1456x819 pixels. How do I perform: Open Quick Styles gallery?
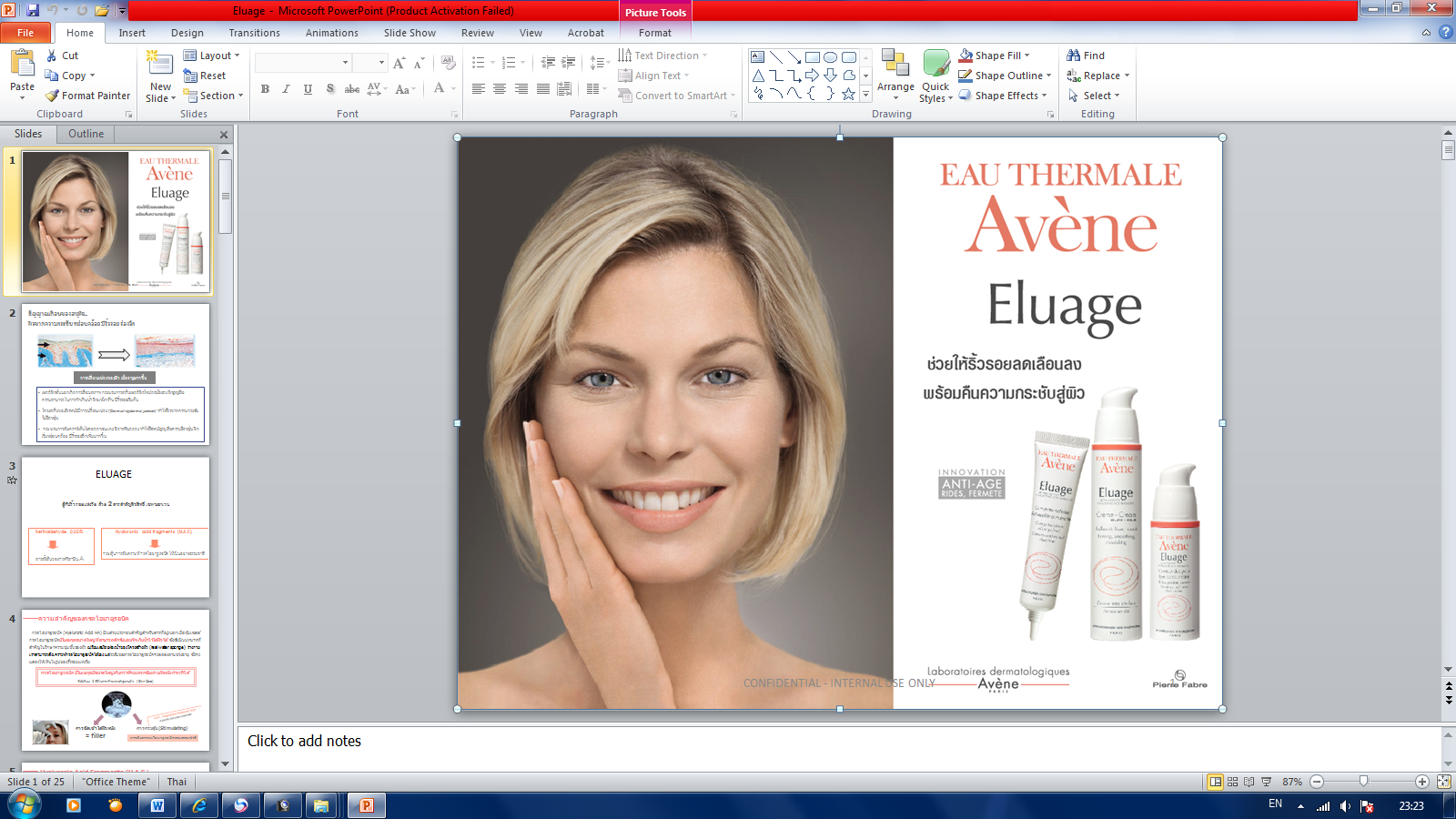point(935,76)
